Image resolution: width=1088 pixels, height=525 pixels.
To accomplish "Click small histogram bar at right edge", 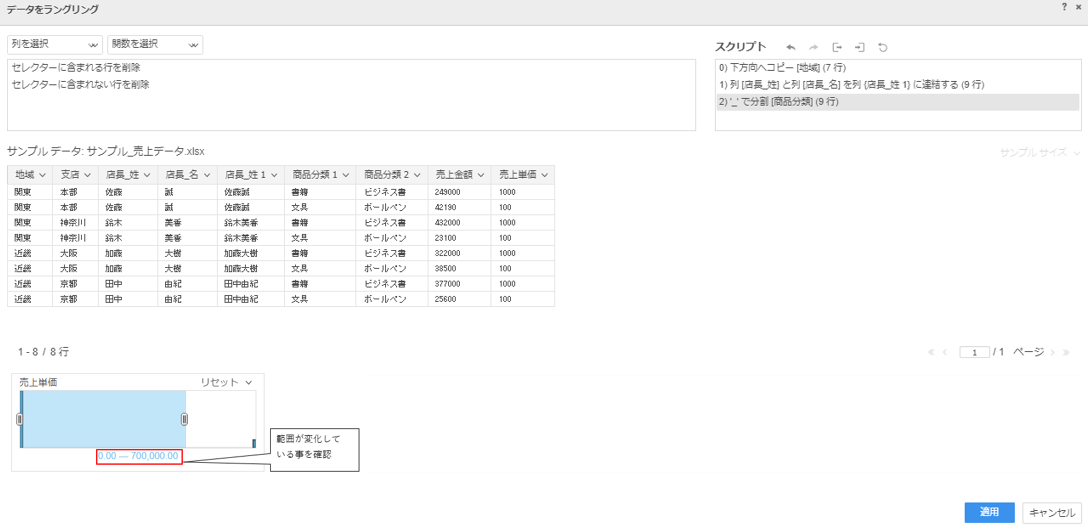I will click(254, 443).
